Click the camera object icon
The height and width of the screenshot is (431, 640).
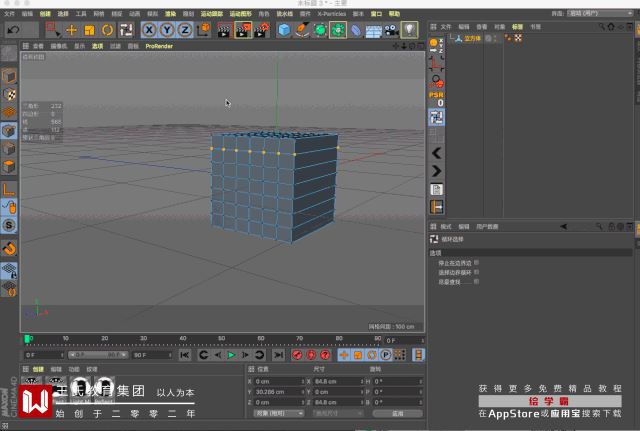tap(391, 30)
